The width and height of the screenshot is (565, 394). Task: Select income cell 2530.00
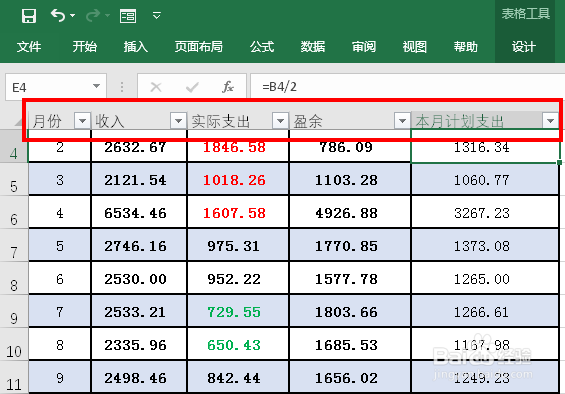tap(139, 279)
